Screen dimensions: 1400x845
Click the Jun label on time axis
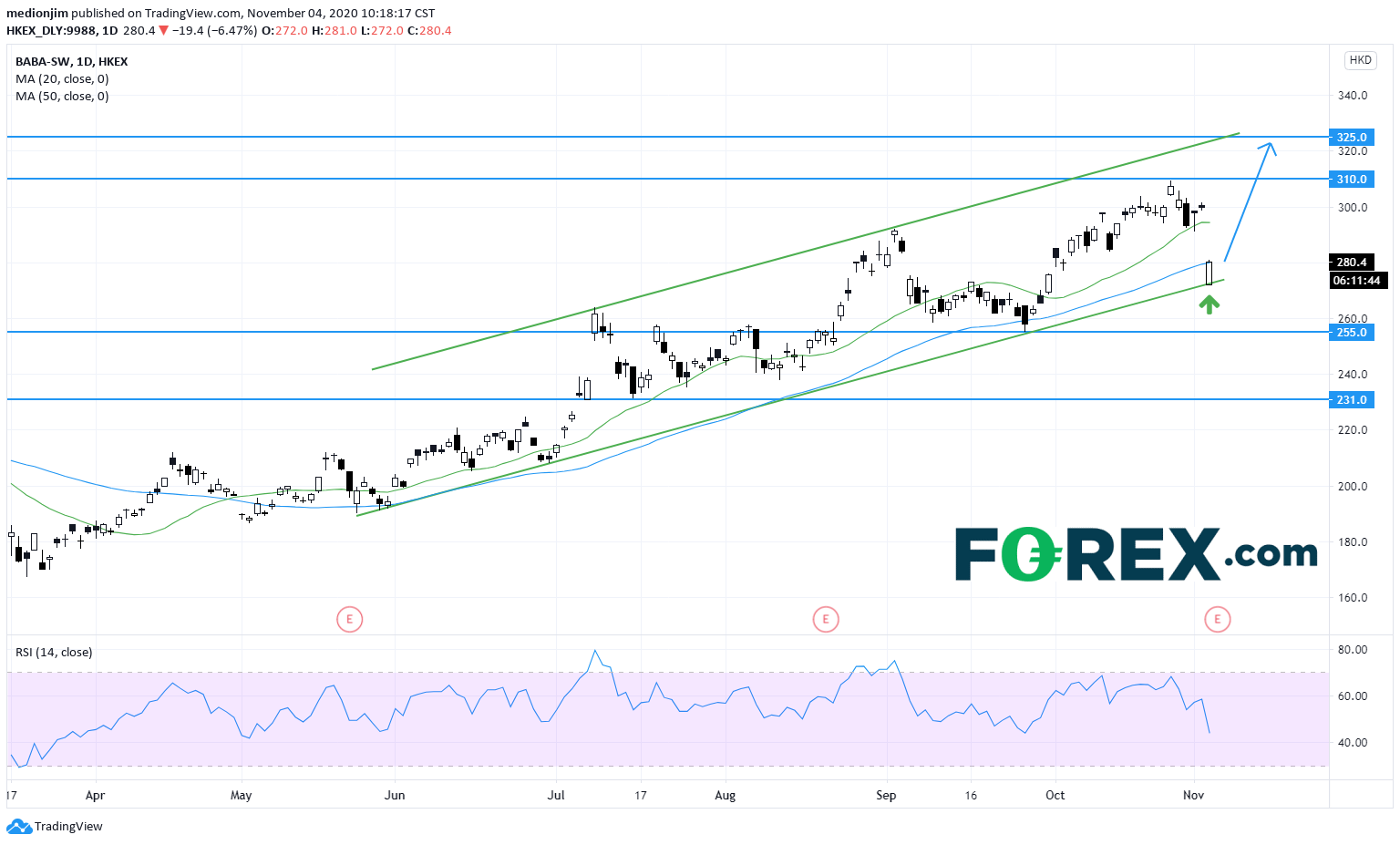pos(395,796)
